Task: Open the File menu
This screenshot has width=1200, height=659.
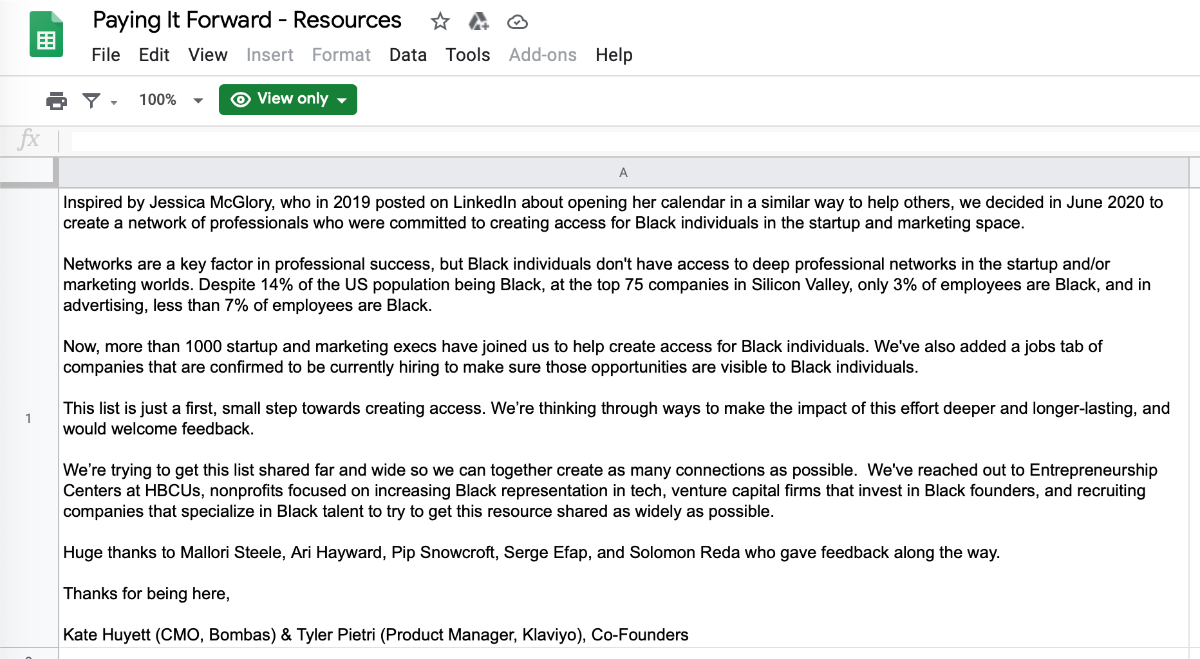Action: point(106,55)
